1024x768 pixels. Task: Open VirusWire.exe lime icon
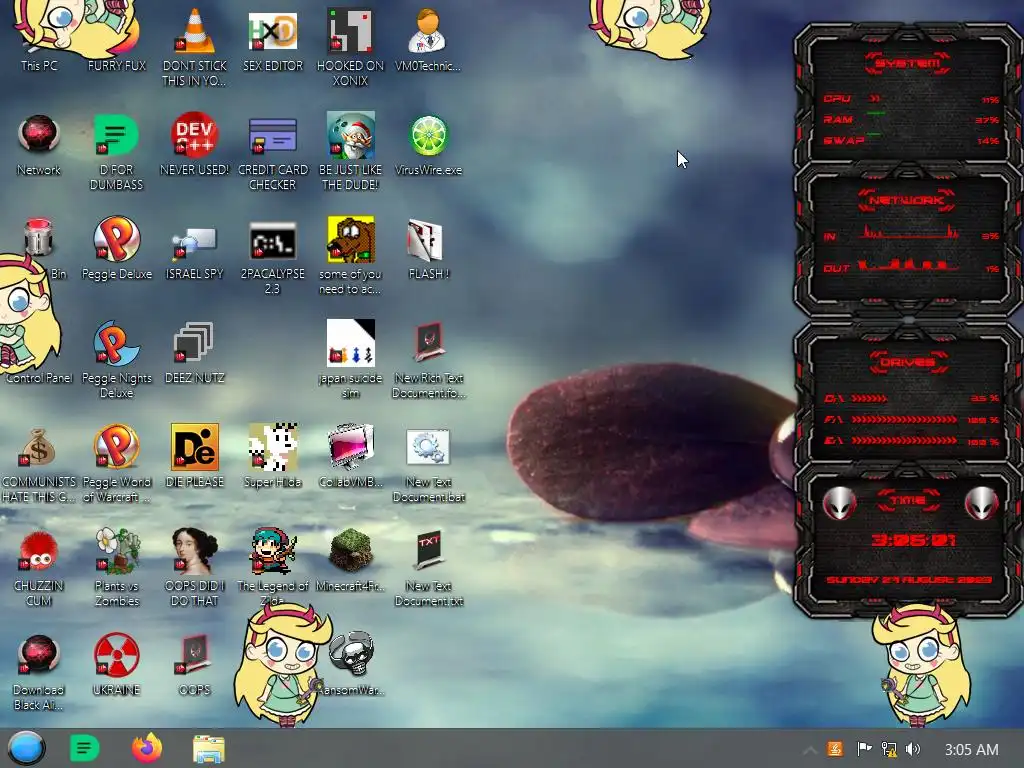[428, 145]
